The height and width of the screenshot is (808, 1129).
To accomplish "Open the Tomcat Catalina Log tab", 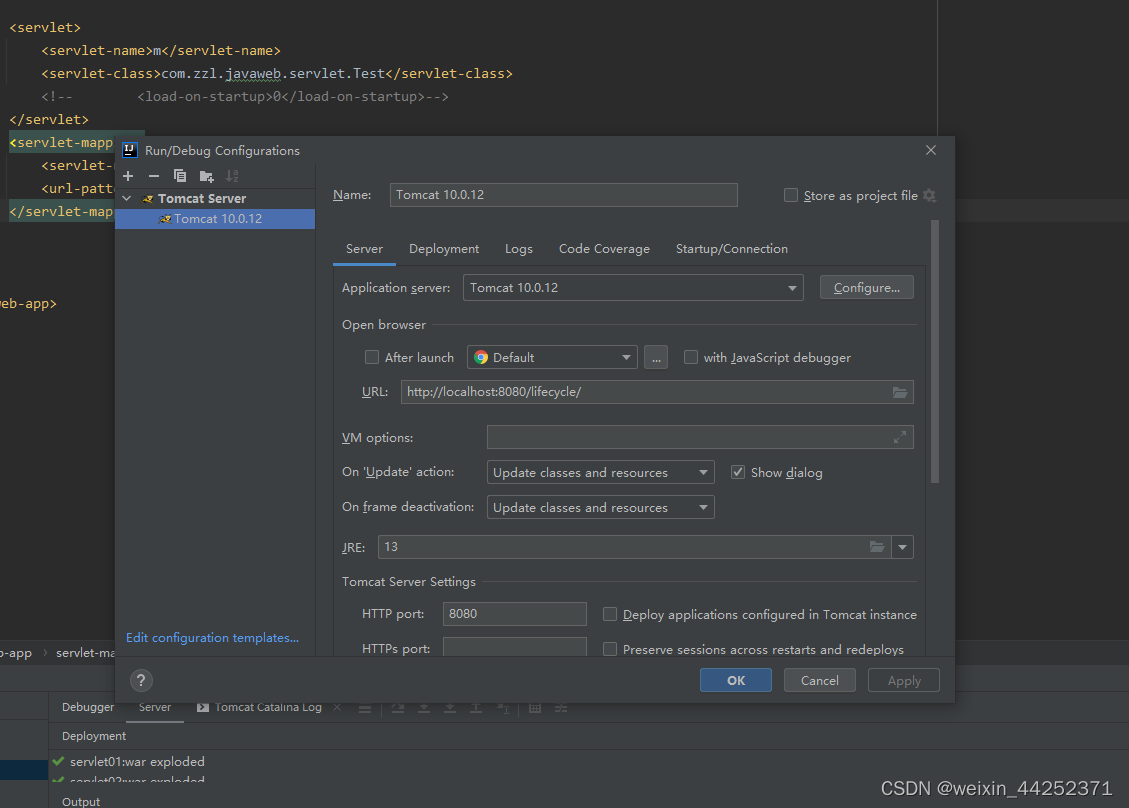I will point(268,707).
